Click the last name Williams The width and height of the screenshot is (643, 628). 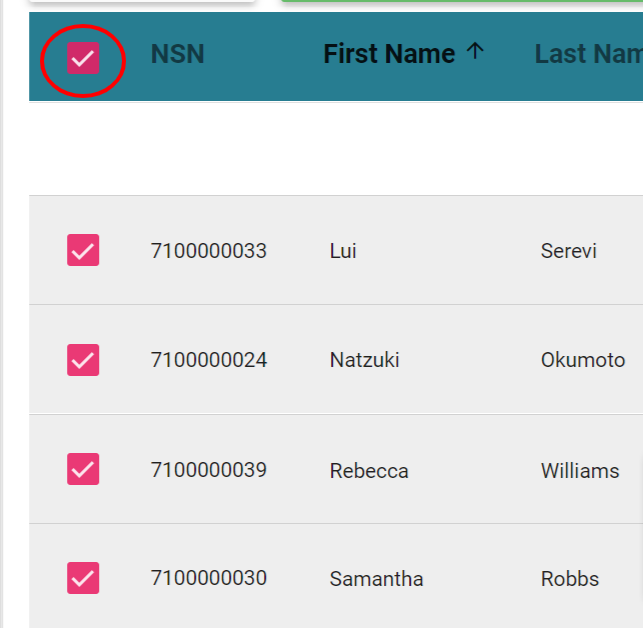580,471
